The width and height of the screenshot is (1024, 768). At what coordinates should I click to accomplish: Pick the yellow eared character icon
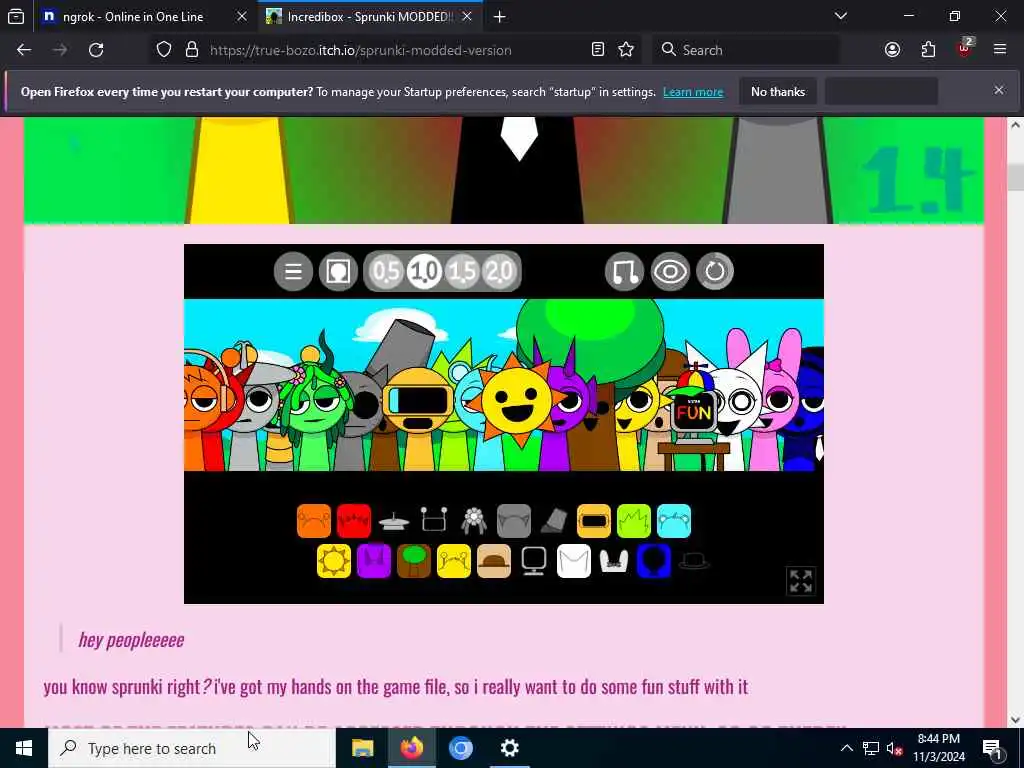point(454,561)
